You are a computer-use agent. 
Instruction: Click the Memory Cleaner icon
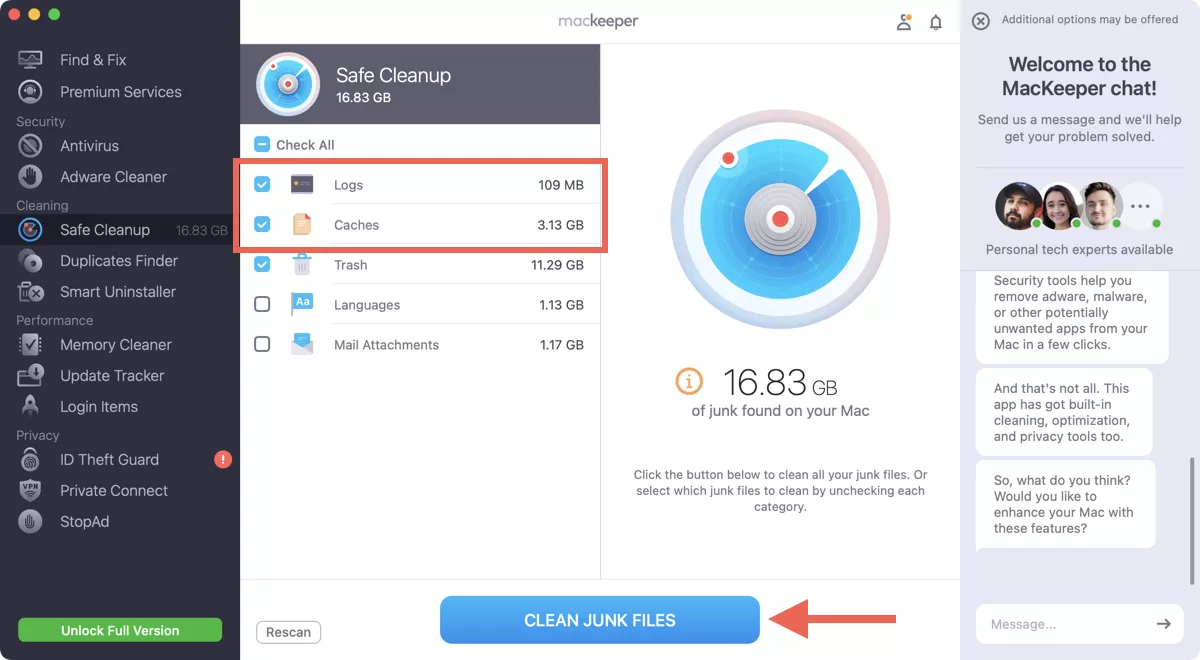pos(31,345)
